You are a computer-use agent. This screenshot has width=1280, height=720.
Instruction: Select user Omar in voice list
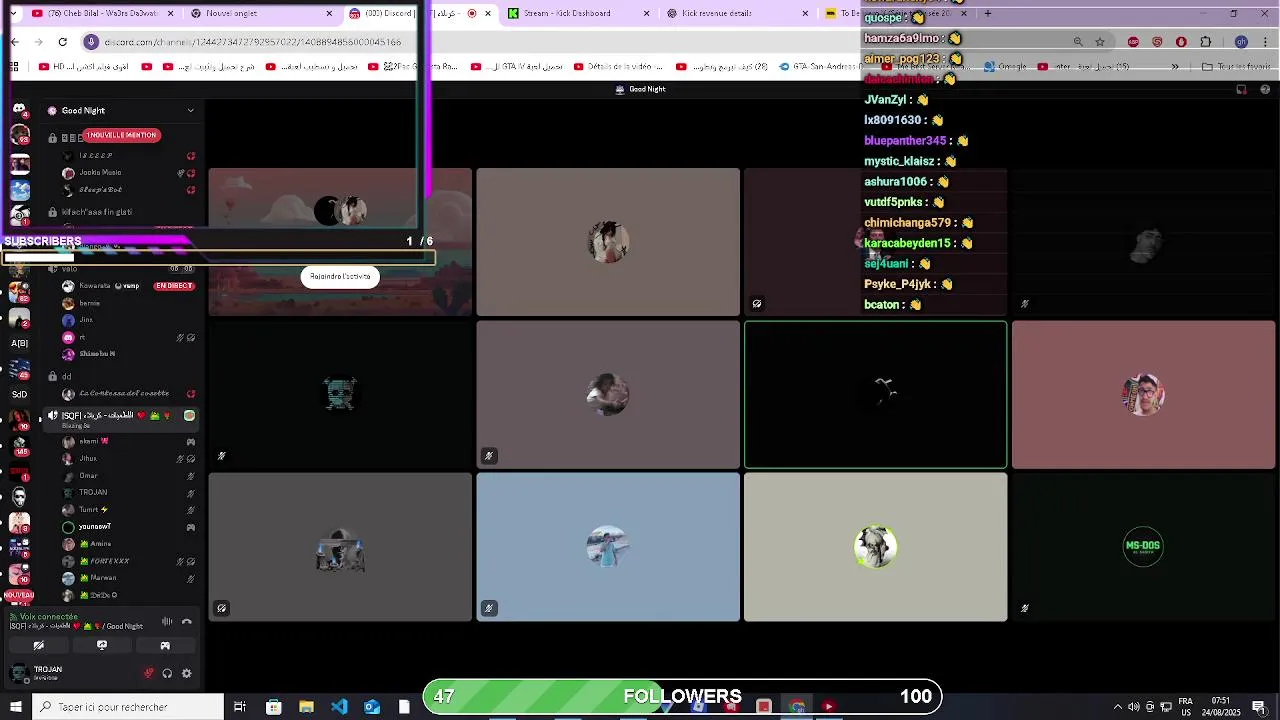(88, 476)
